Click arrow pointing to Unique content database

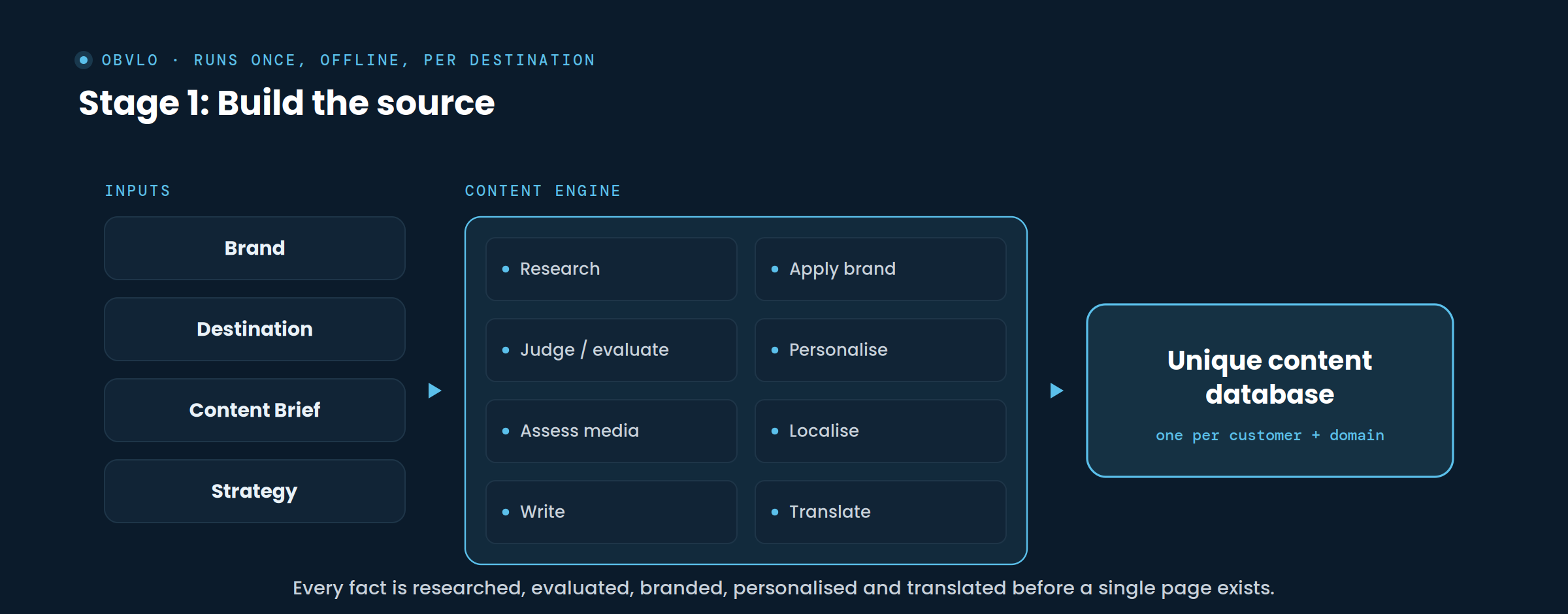coord(1056,391)
